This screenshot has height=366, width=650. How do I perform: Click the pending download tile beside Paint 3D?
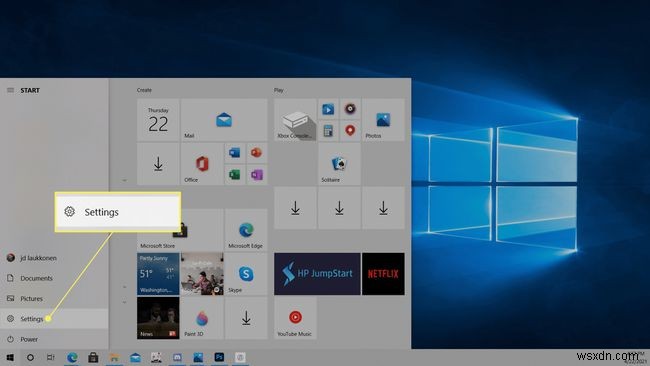[246, 318]
